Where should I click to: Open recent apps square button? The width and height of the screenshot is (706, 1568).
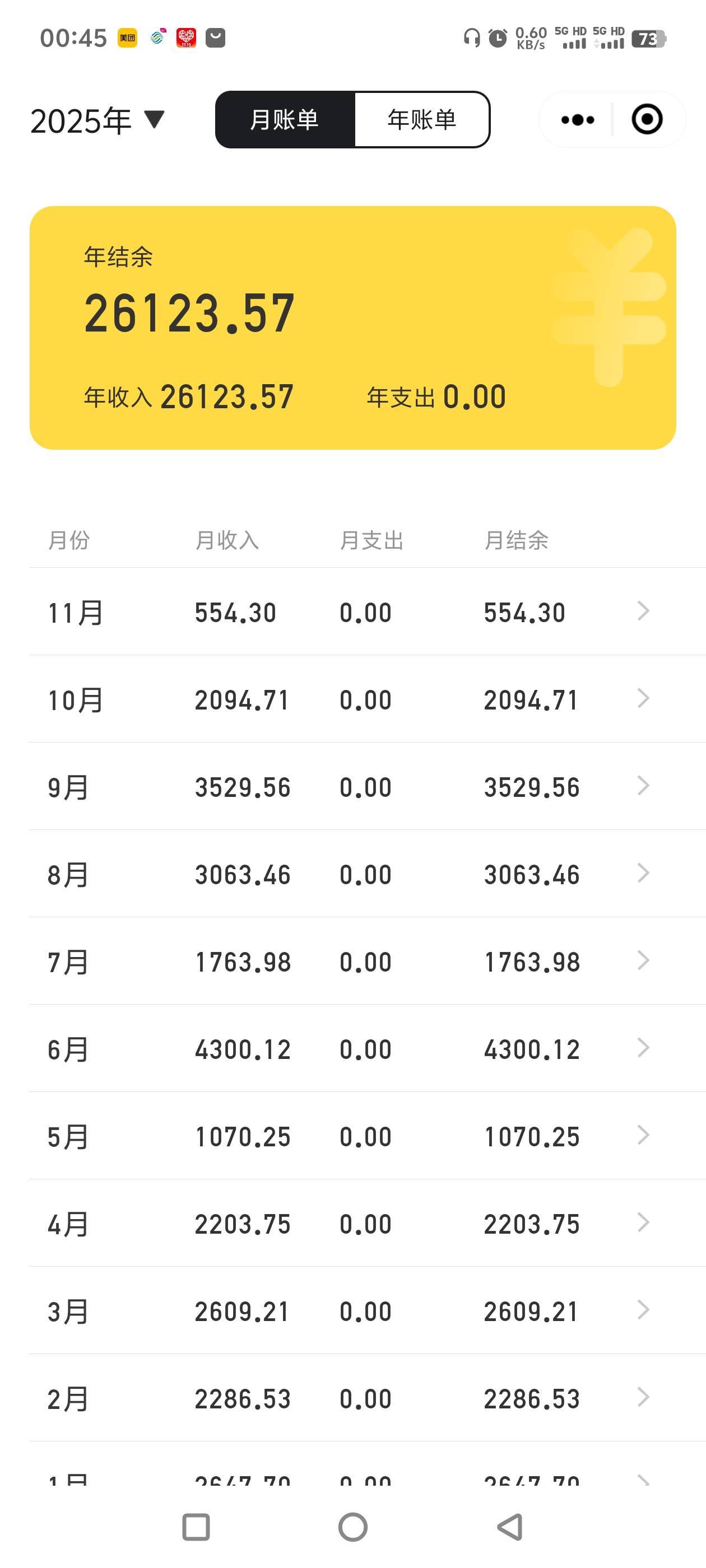(196, 1527)
